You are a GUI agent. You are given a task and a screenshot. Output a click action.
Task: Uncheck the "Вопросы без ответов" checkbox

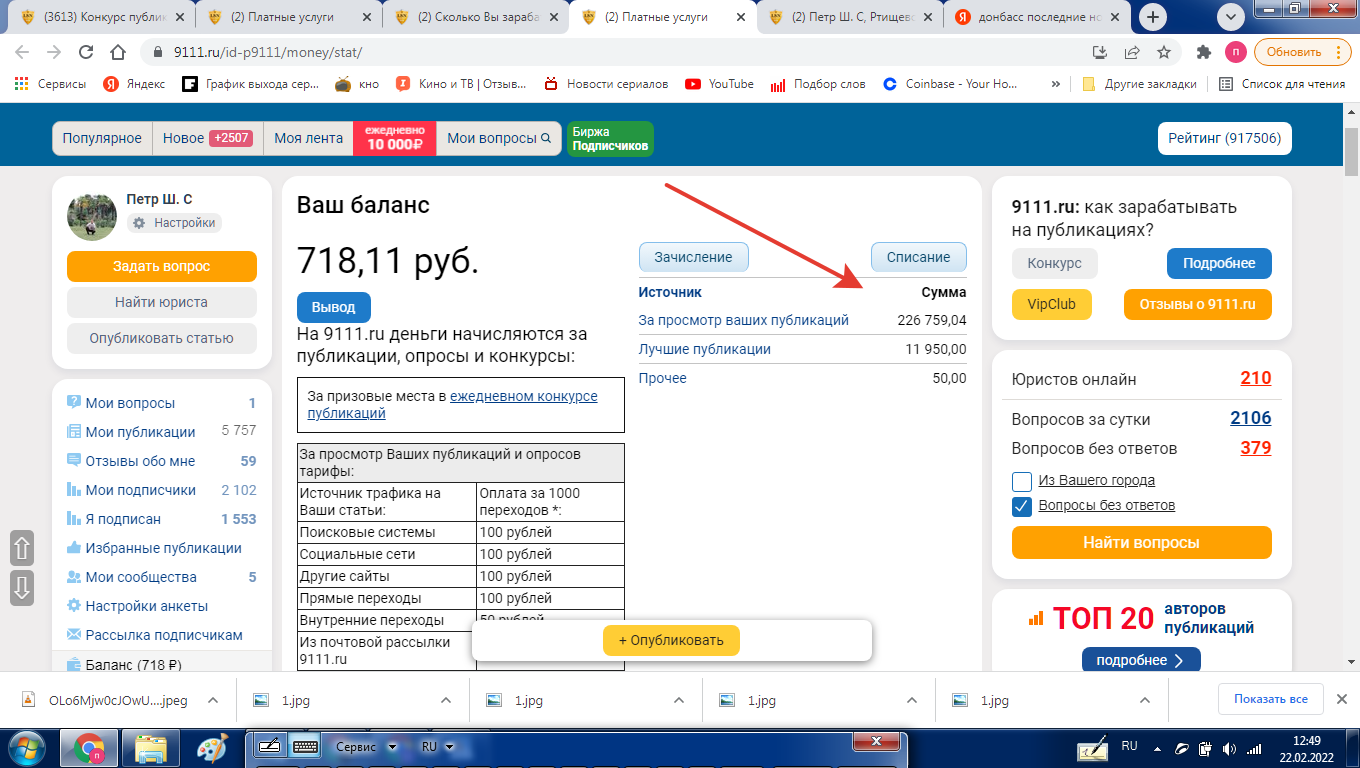[1022, 506]
